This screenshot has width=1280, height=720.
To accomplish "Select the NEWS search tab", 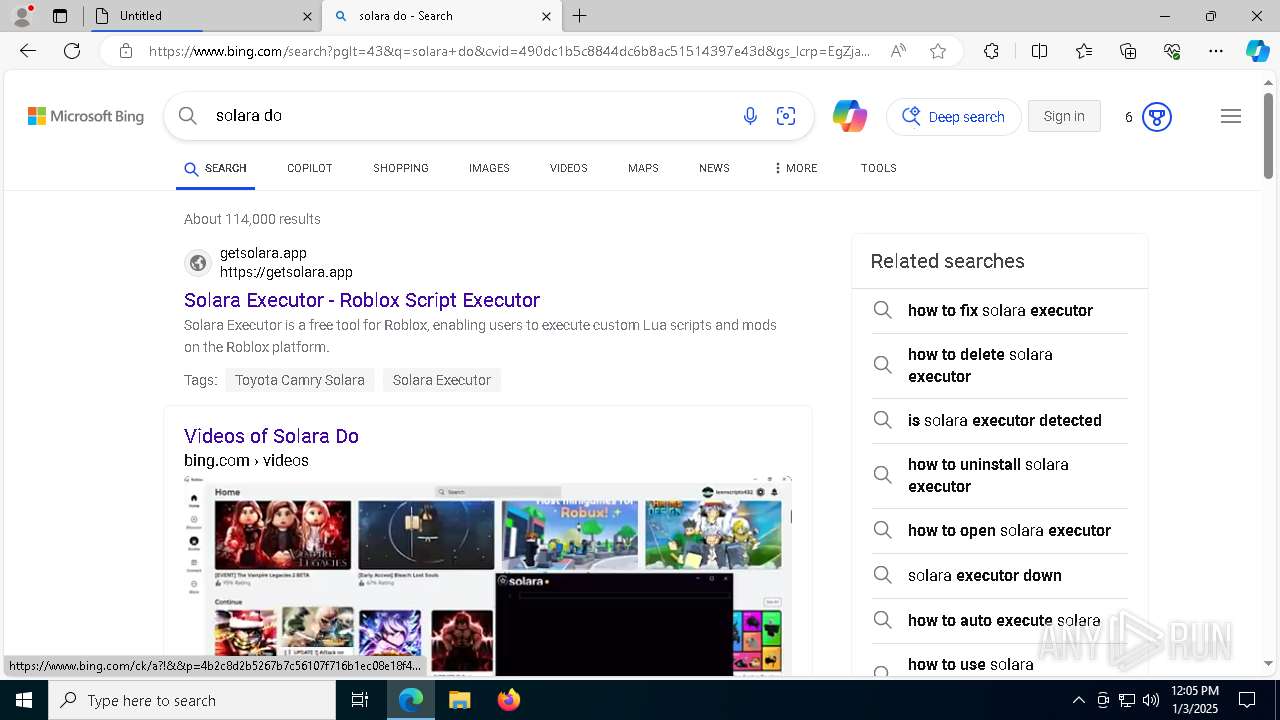I will pos(714,168).
